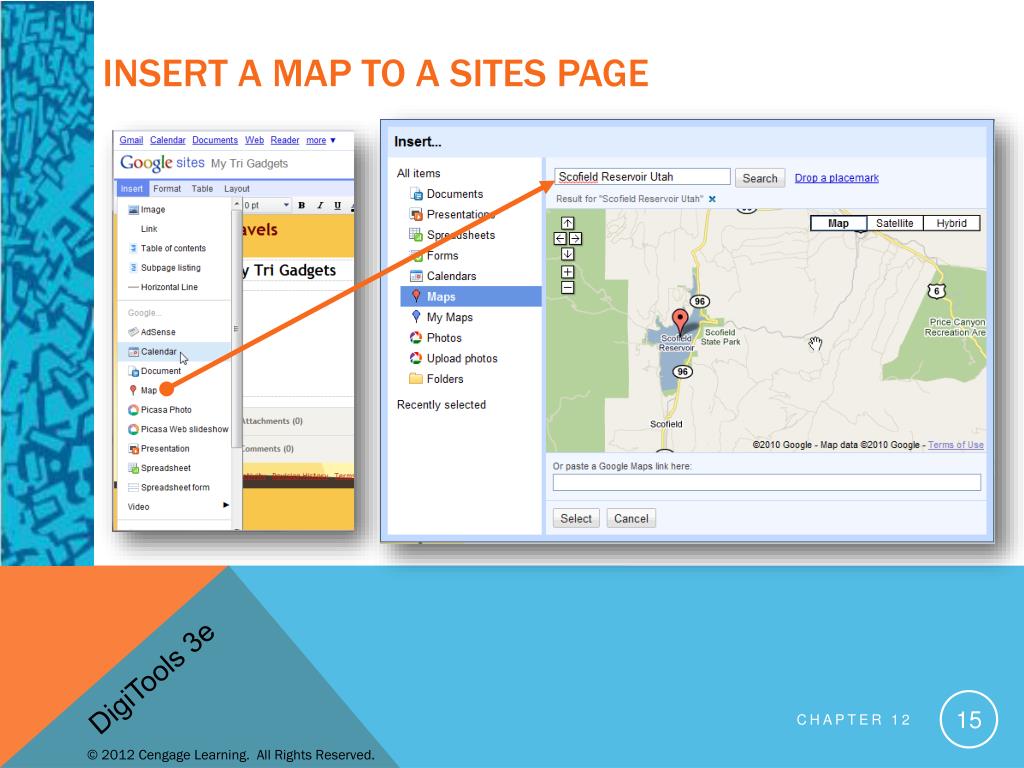Click the Picasa Photo icon
The width and height of the screenshot is (1024, 768).
coord(133,409)
